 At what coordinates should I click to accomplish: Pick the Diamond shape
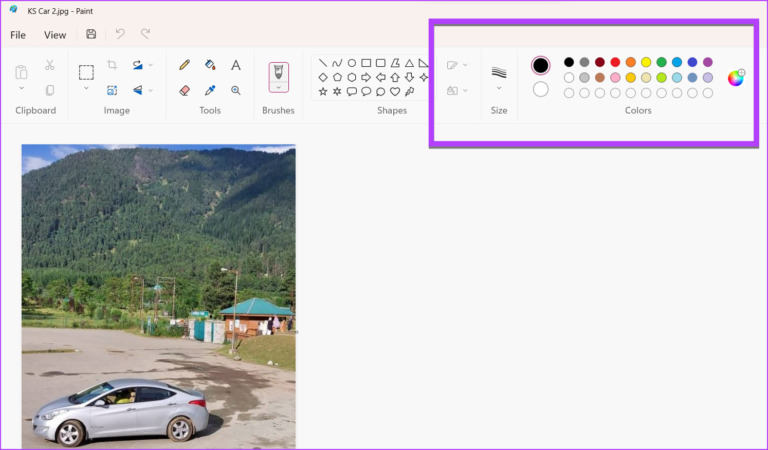coord(323,77)
